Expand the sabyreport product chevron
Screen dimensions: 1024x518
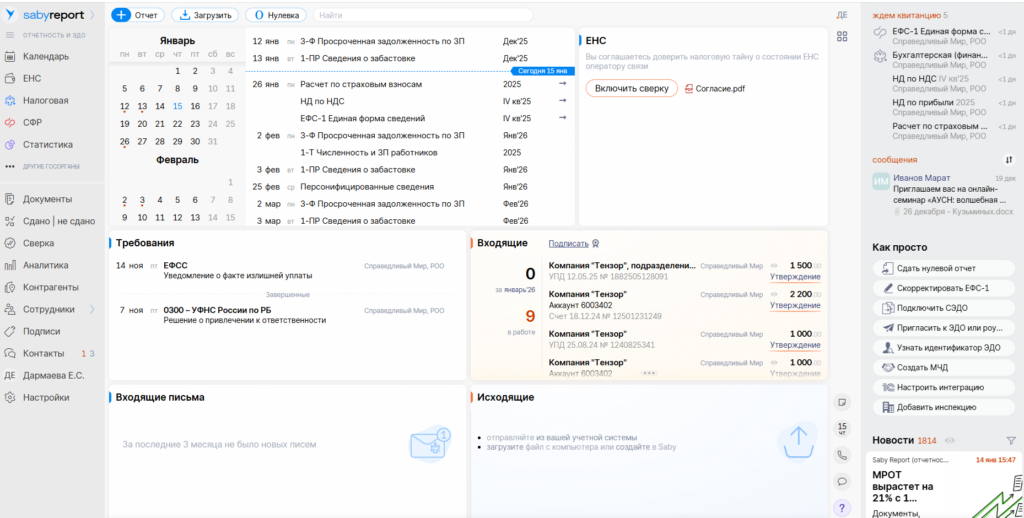(x=93, y=15)
